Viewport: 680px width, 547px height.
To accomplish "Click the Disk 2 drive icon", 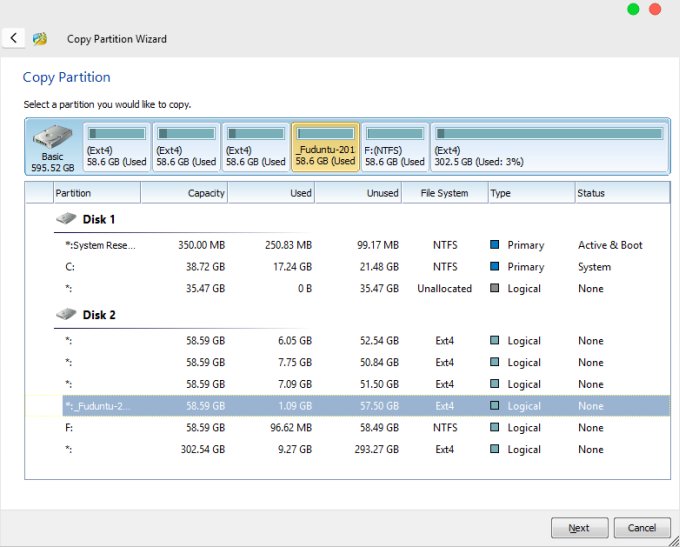I will [x=66, y=314].
